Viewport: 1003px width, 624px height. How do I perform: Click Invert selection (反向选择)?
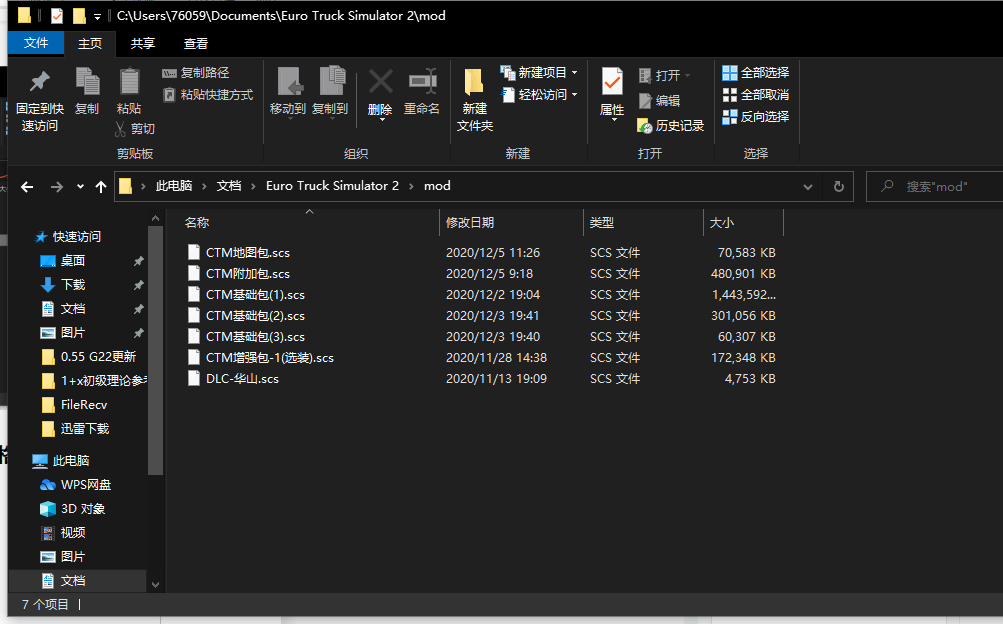point(755,116)
